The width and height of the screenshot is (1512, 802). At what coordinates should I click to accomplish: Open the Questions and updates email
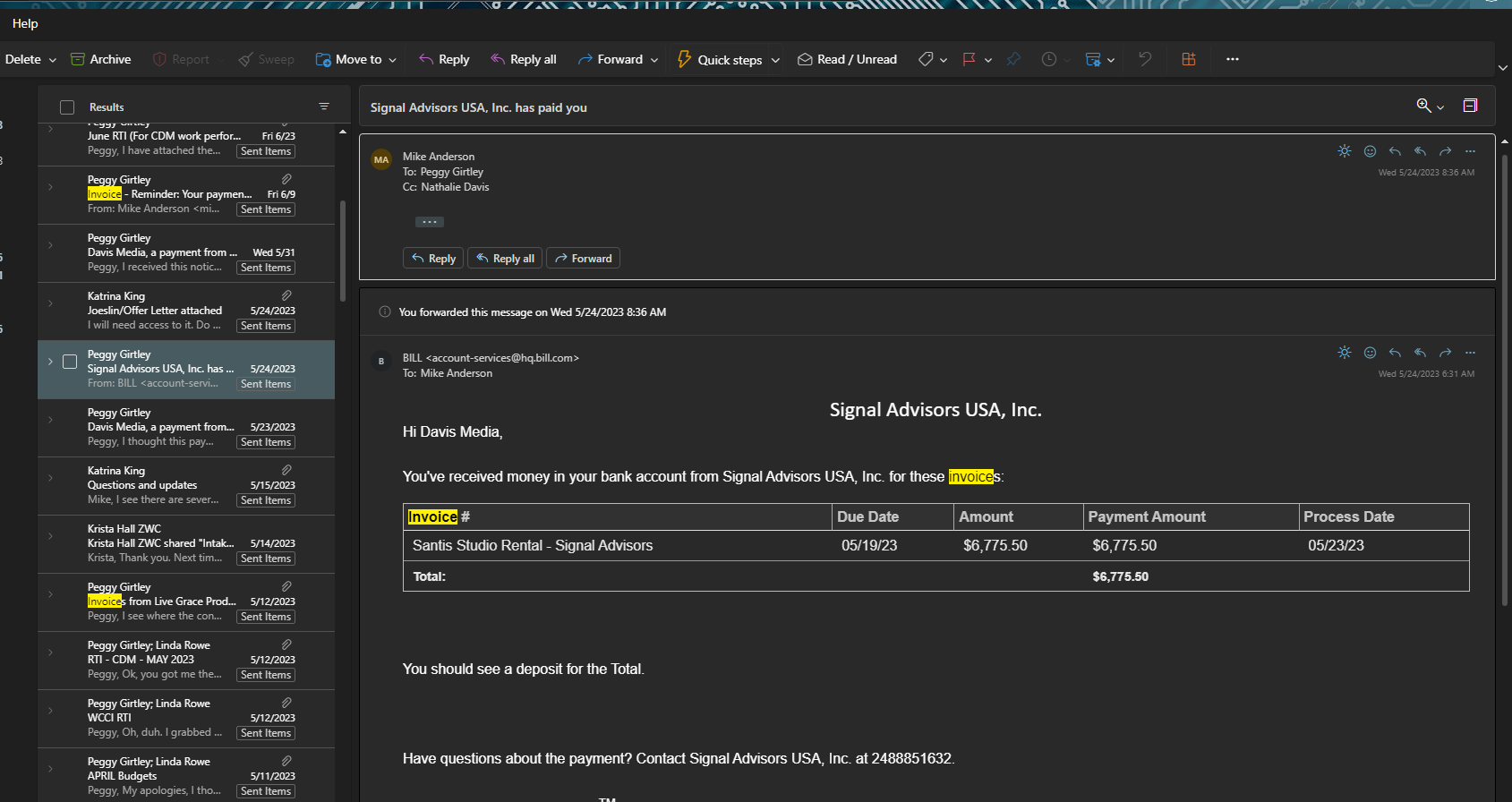(x=186, y=485)
